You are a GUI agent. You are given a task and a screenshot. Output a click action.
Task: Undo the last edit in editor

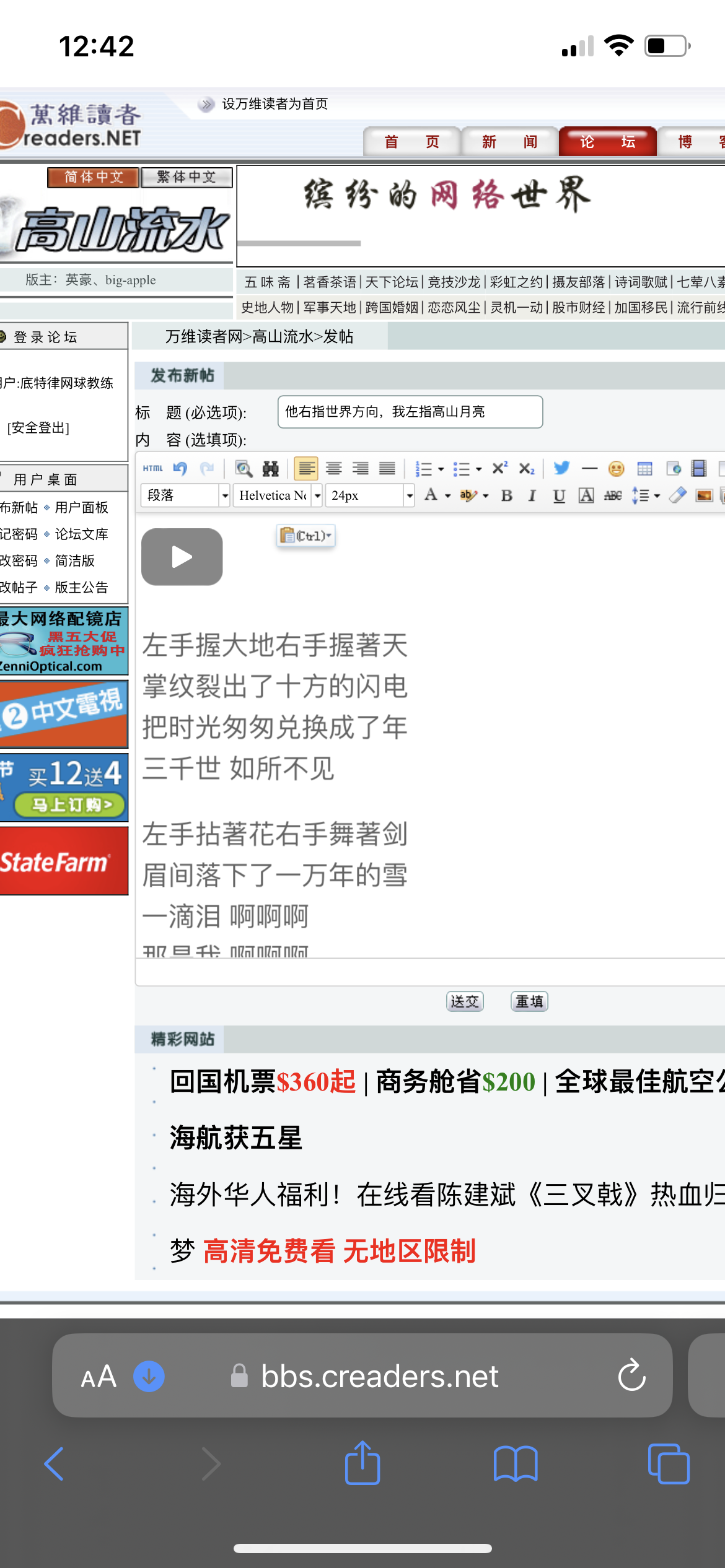[180, 469]
